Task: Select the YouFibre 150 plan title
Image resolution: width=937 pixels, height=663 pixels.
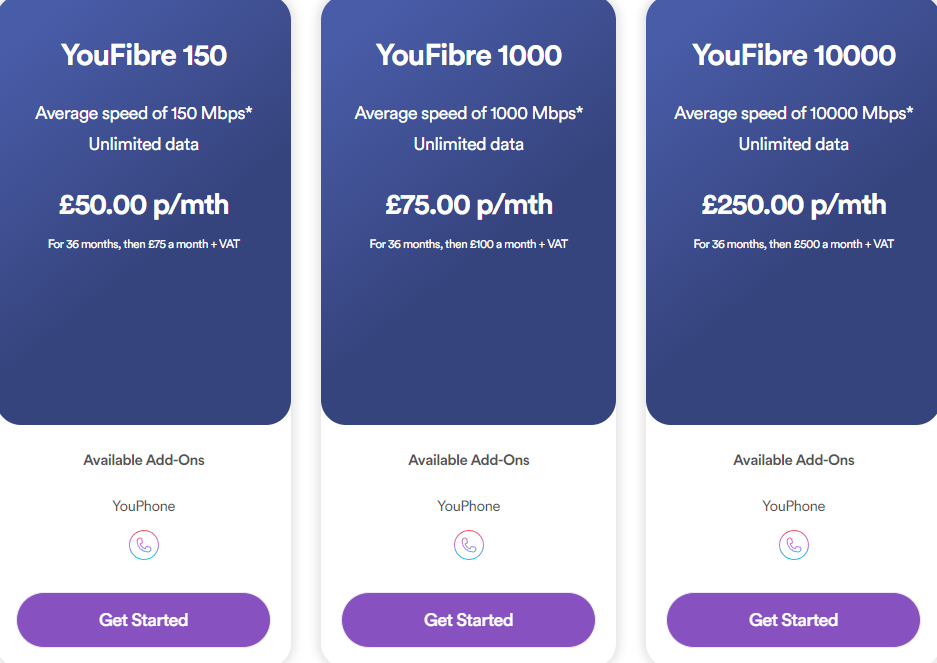Action: 144,56
